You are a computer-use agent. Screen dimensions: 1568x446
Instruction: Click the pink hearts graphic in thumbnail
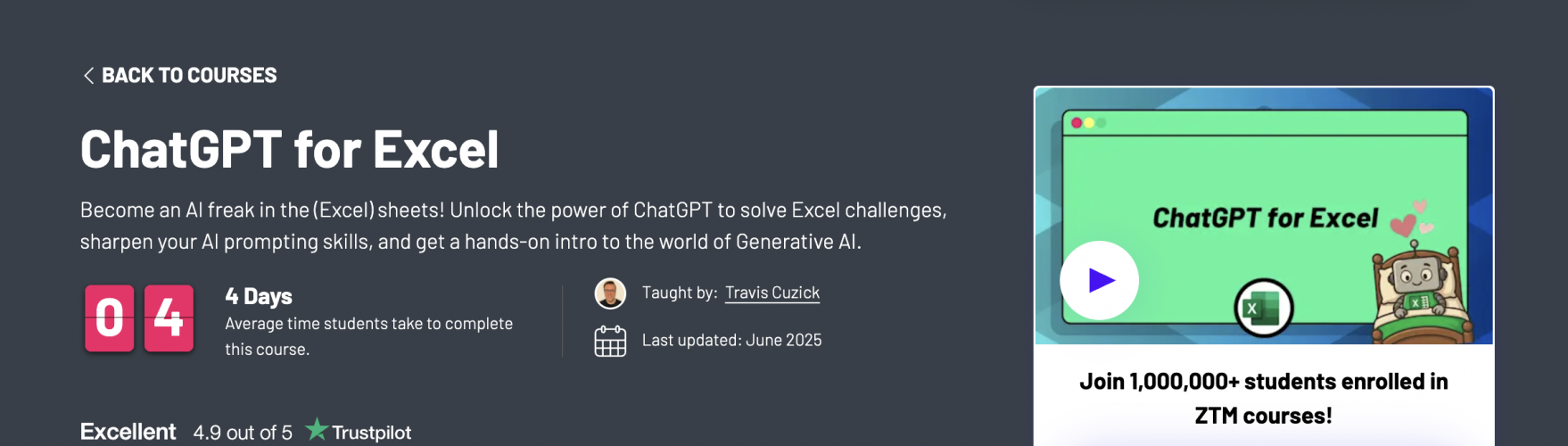[x=1412, y=218]
